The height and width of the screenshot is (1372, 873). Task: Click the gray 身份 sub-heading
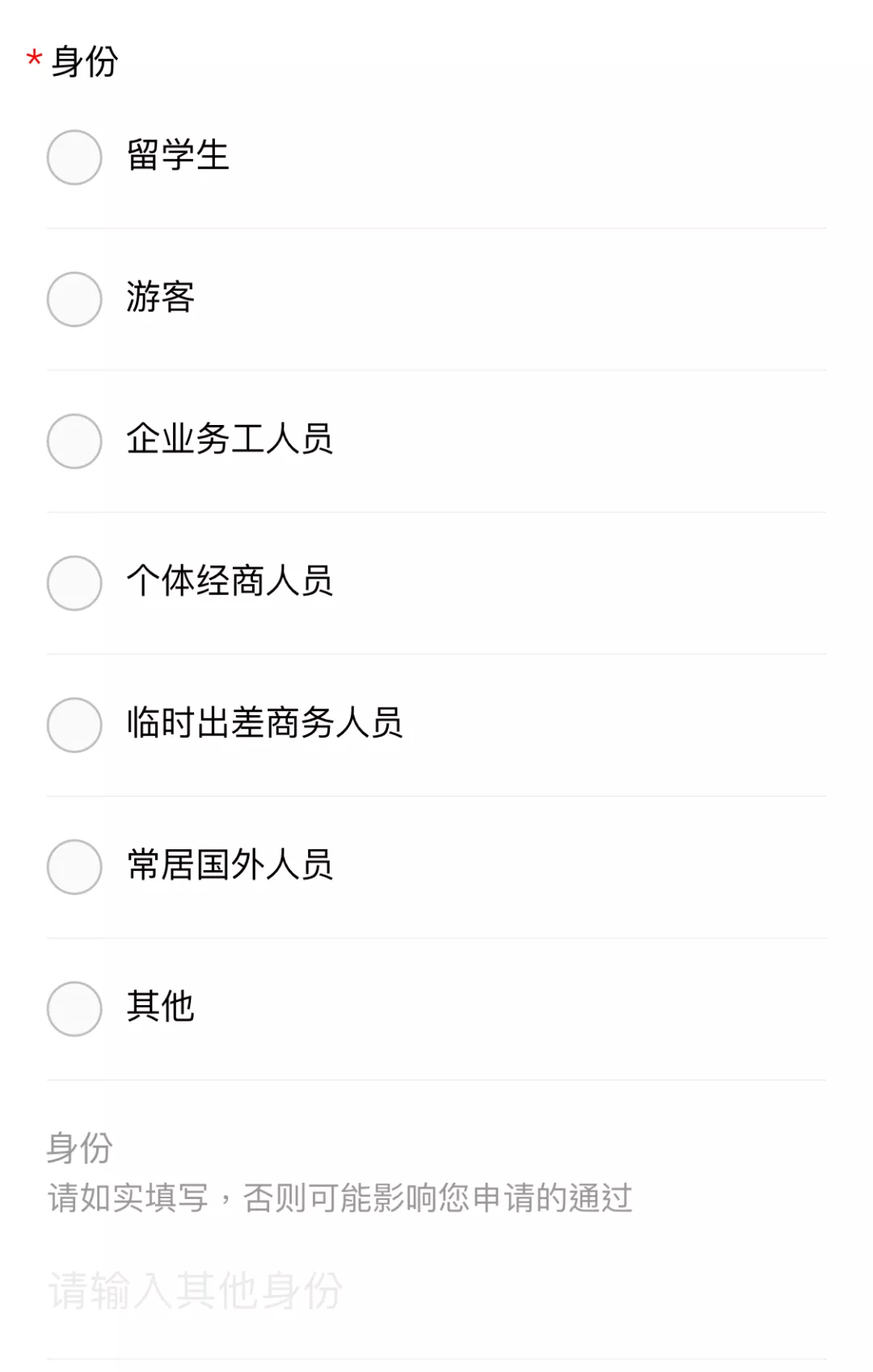pyautogui.click(x=79, y=1148)
